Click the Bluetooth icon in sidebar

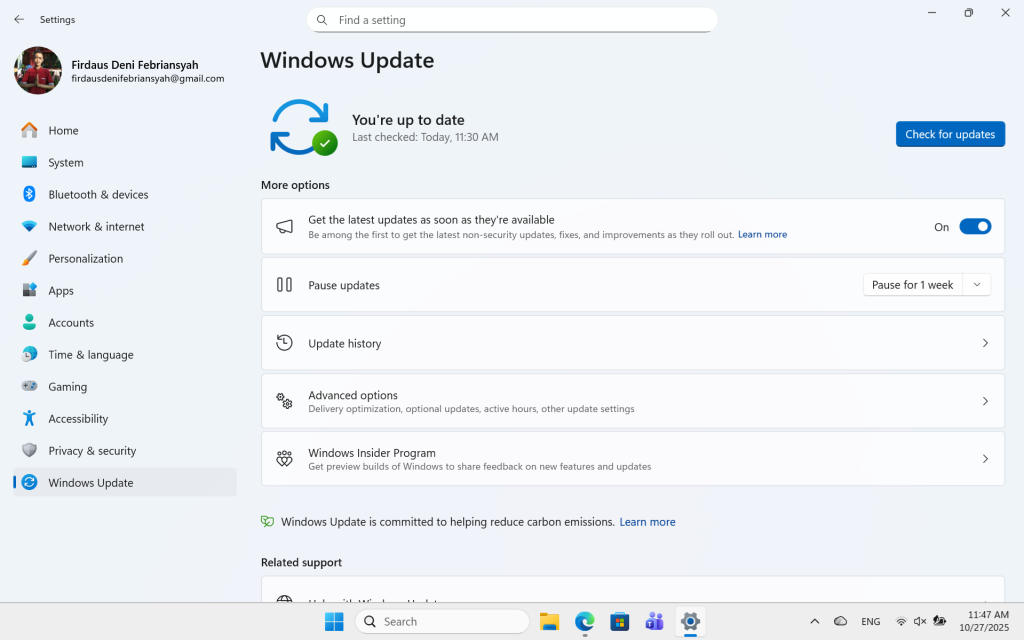click(x=29, y=194)
